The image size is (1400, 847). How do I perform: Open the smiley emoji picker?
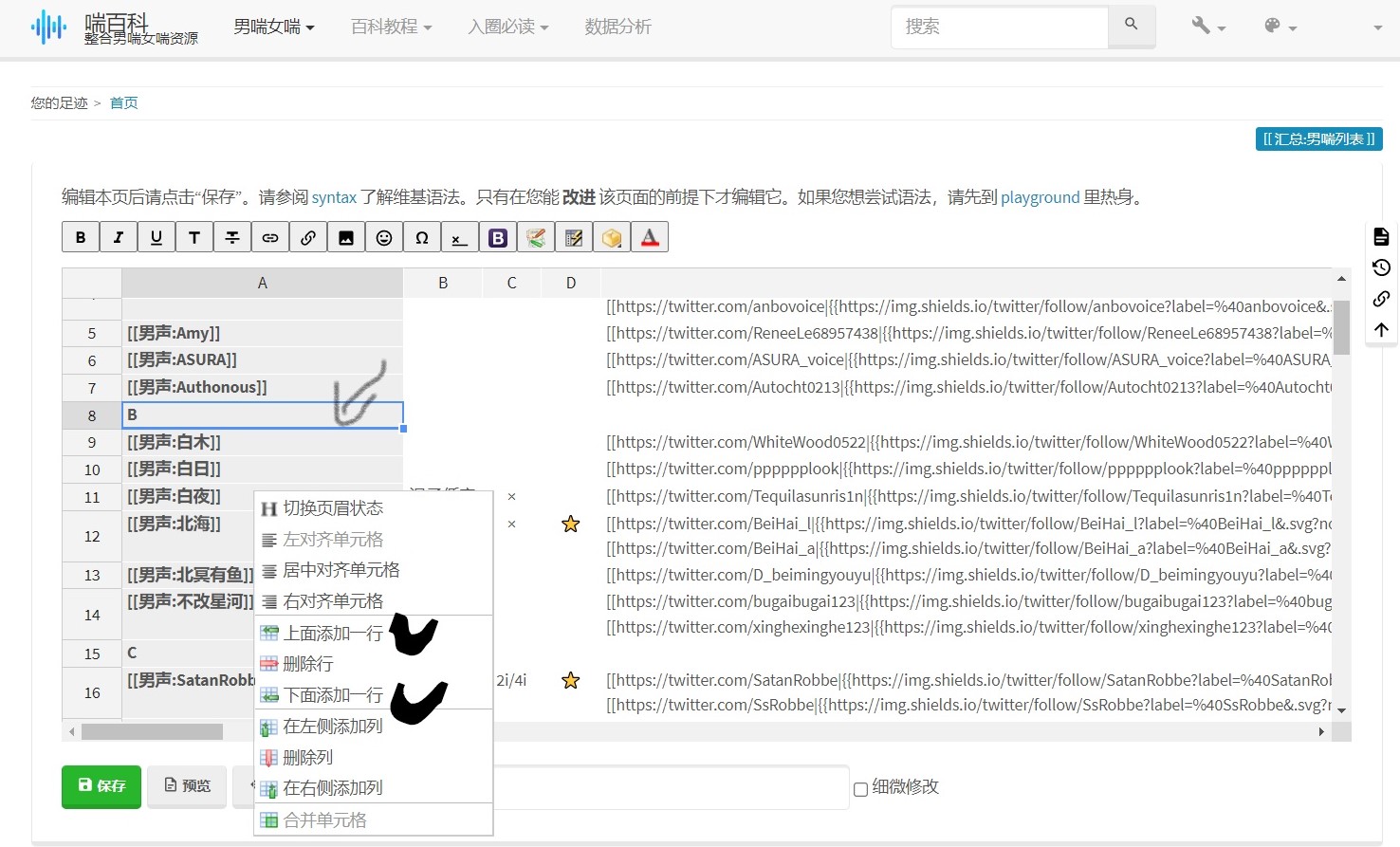tap(384, 237)
